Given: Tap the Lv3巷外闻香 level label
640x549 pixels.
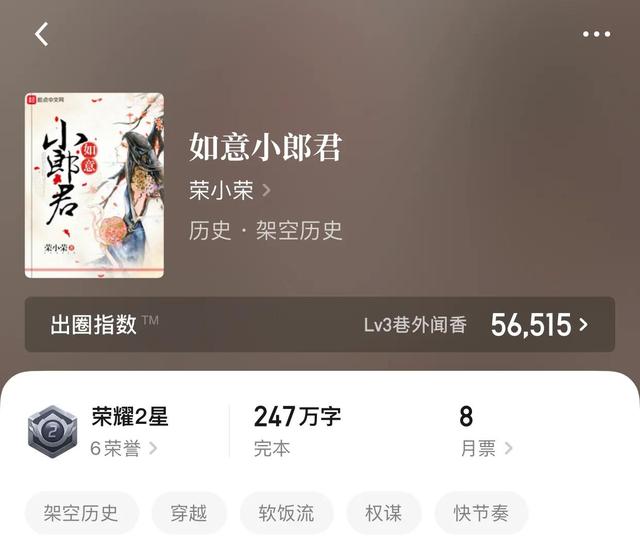Looking at the screenshot, I should pos(415,325).
